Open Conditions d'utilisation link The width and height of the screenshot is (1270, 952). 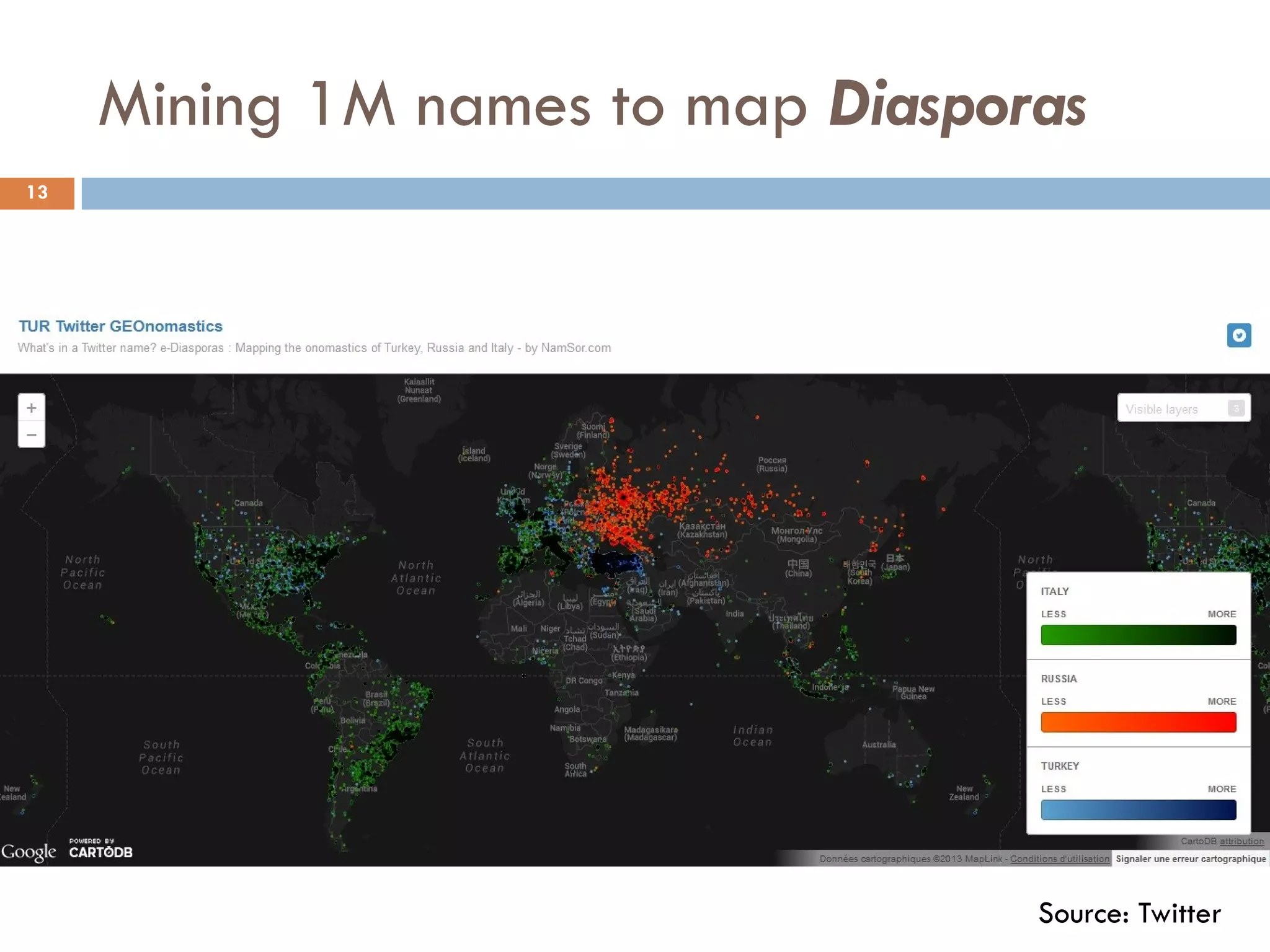click(x=1060, y=858)
